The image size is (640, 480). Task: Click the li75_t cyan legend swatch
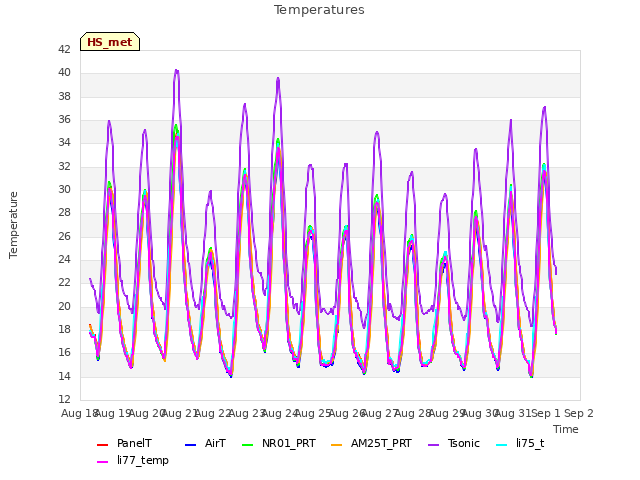click(502, 444)
